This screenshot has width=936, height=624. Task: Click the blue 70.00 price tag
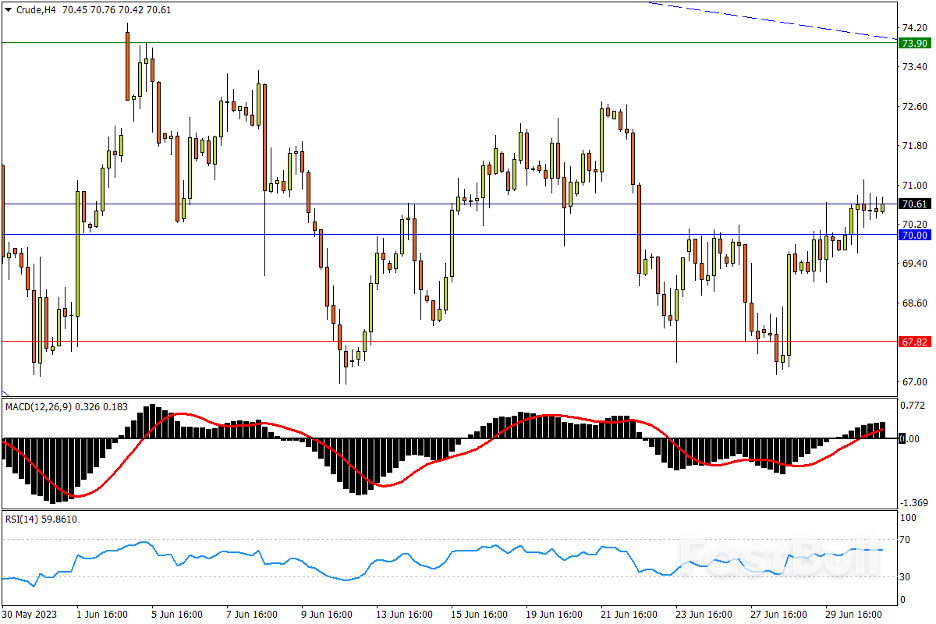coord(915,235)
